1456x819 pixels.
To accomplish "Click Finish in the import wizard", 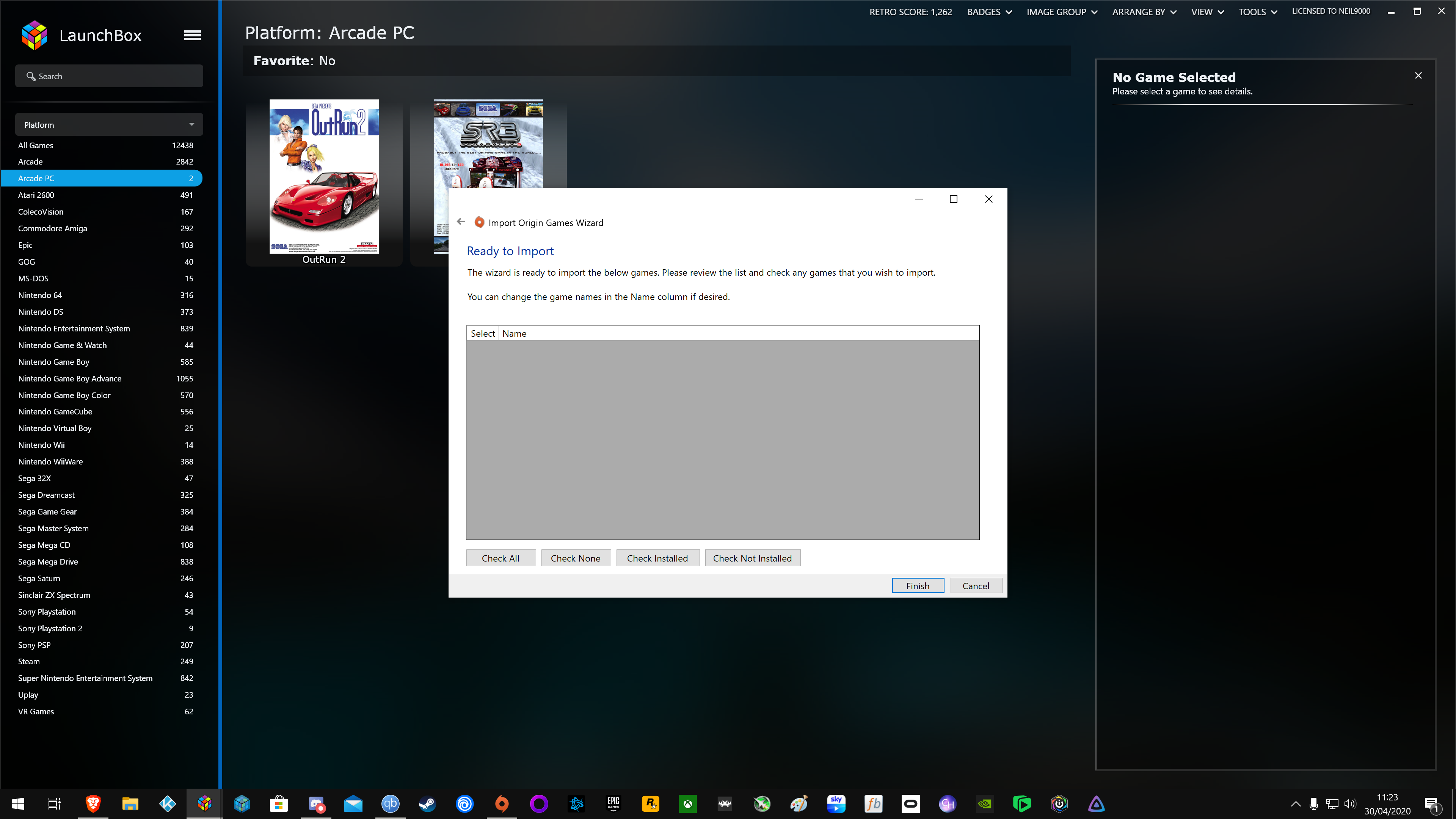I will (917, 585).
